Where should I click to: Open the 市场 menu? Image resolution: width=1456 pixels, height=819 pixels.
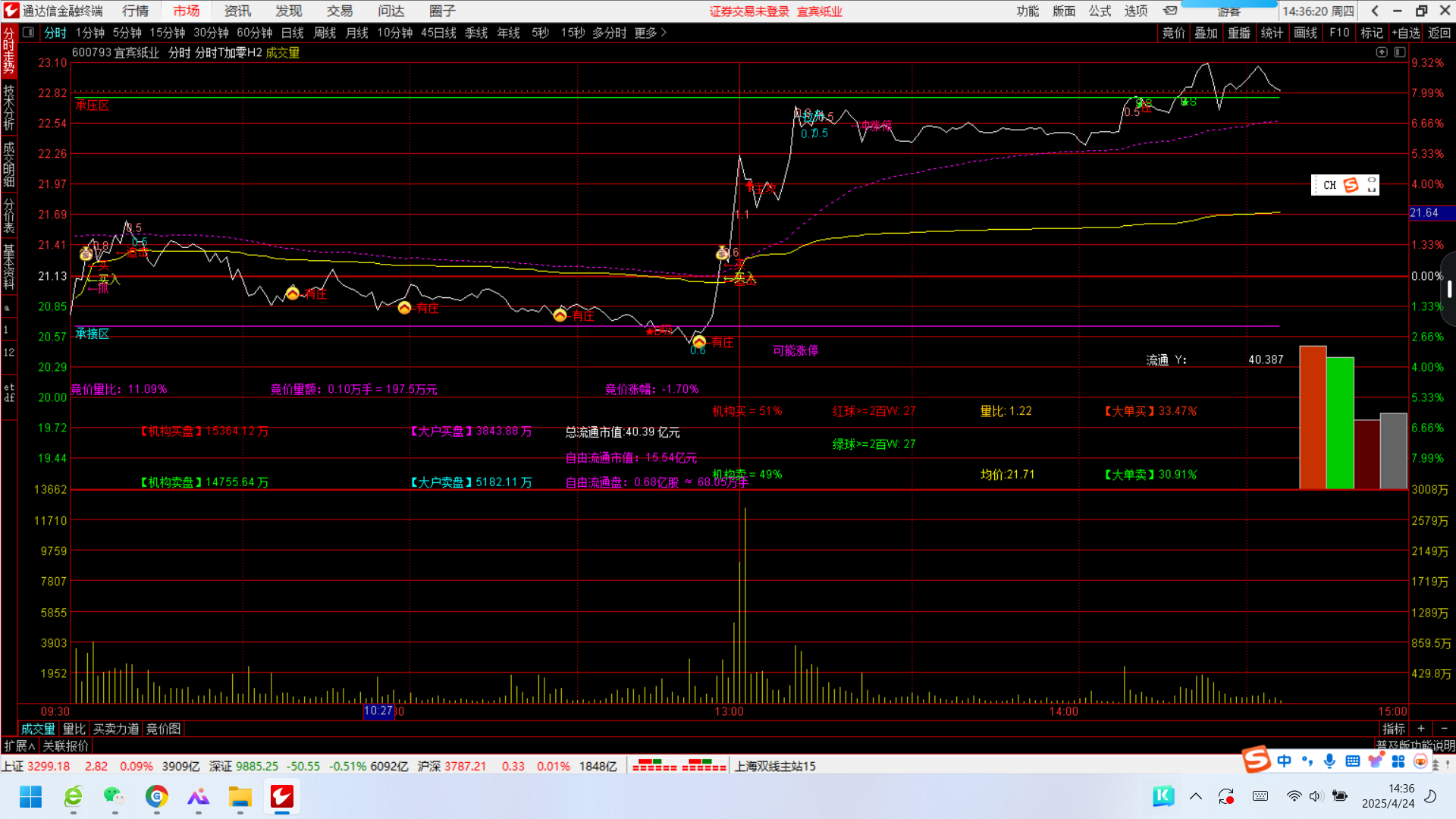click(186, 11)
